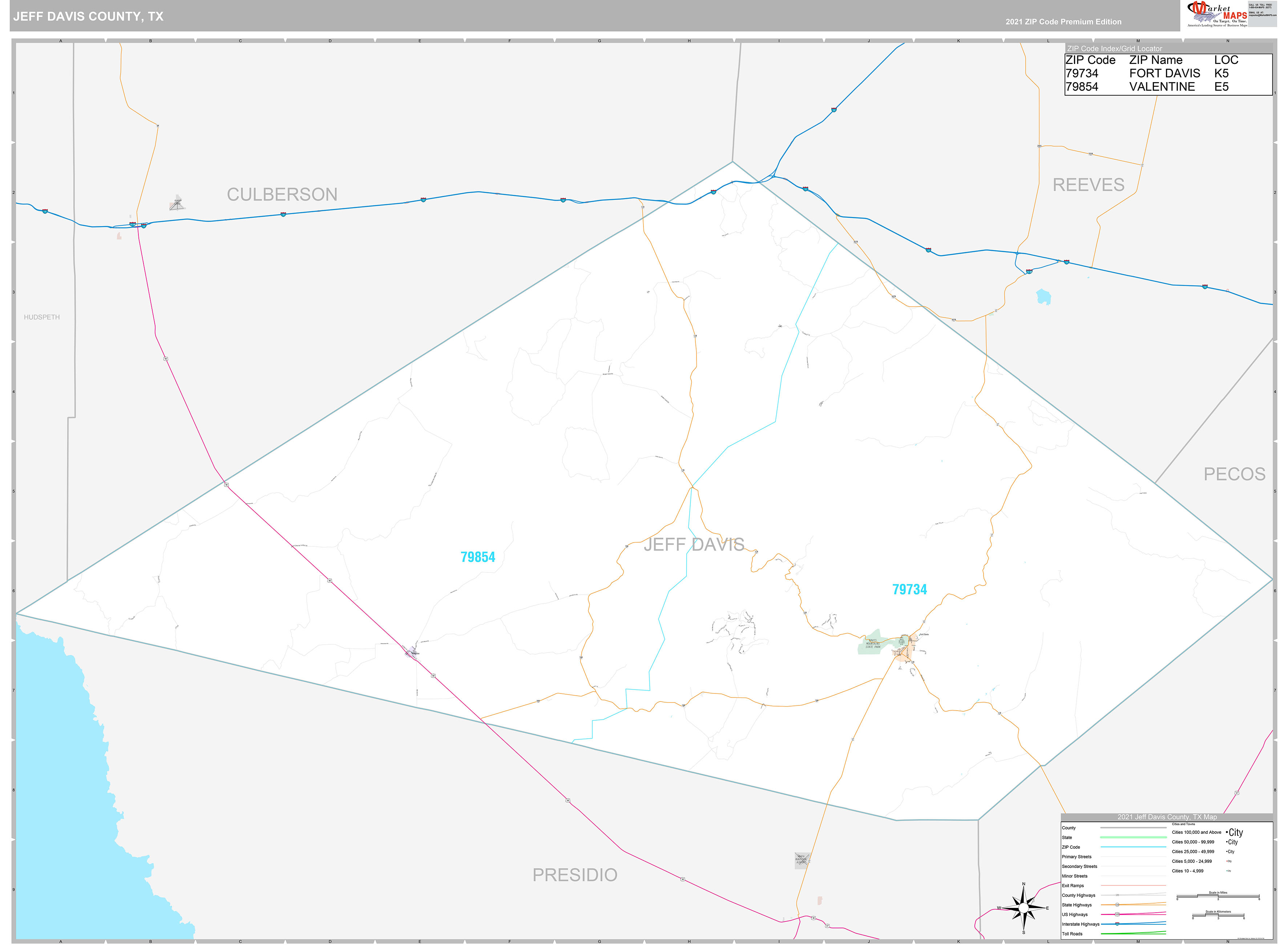Select the State Highways route marker icon
The width and height of the screenshot is (1288, 945).
pyautogui.click(x=1117, y=905)
